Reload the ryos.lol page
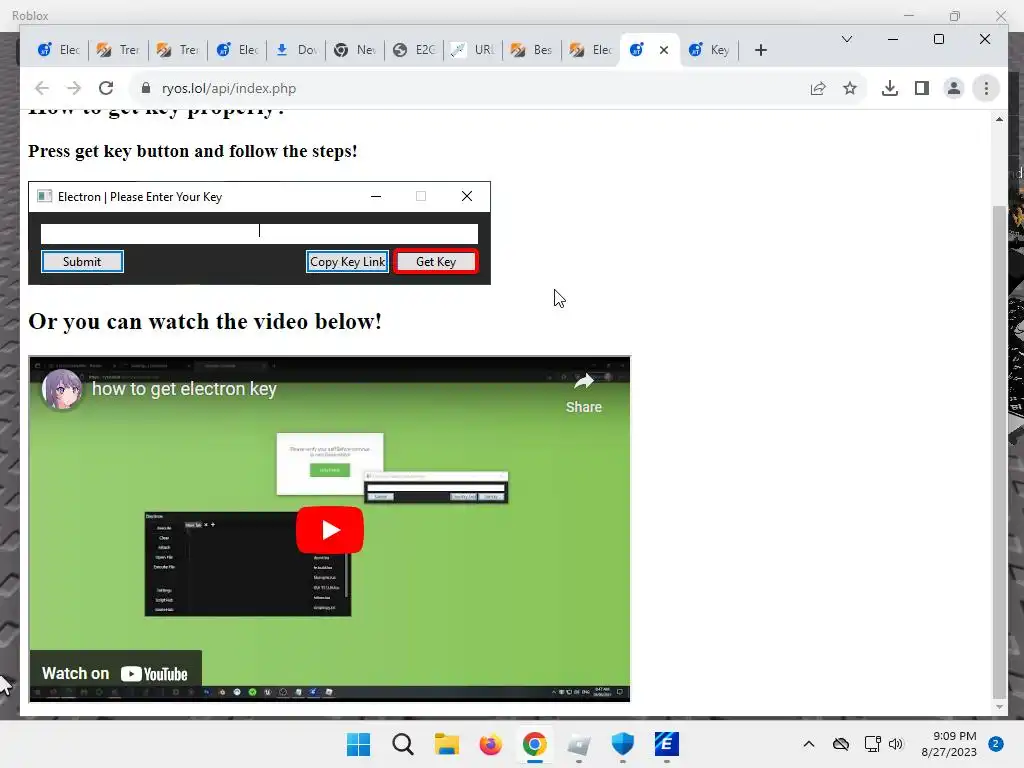1024x768 pixels. [x=106, y=88]
